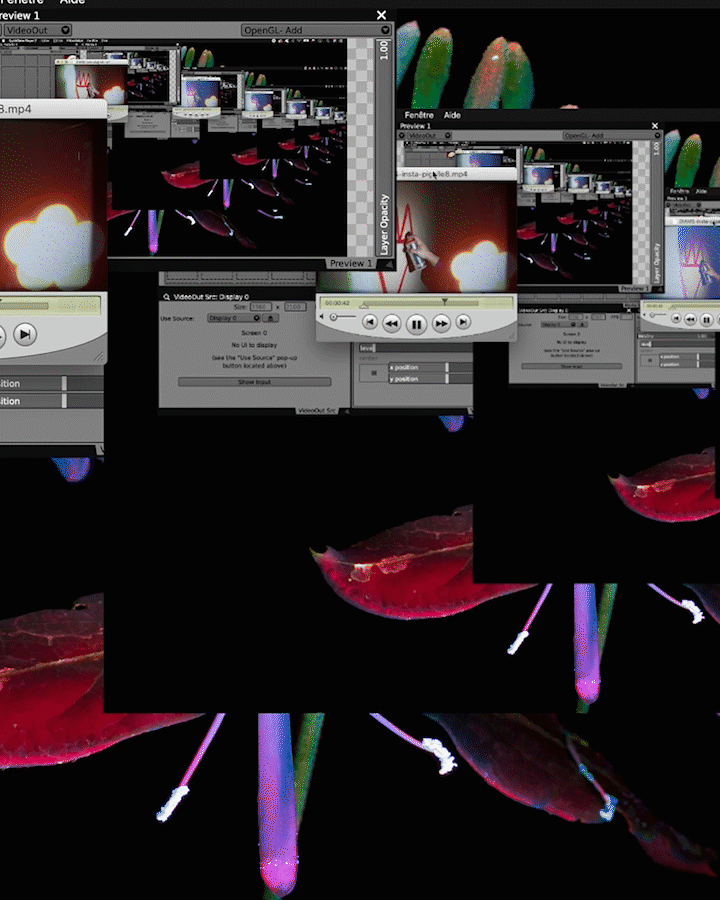Click the volume slider in insta-pic player

tap(343, 317)
